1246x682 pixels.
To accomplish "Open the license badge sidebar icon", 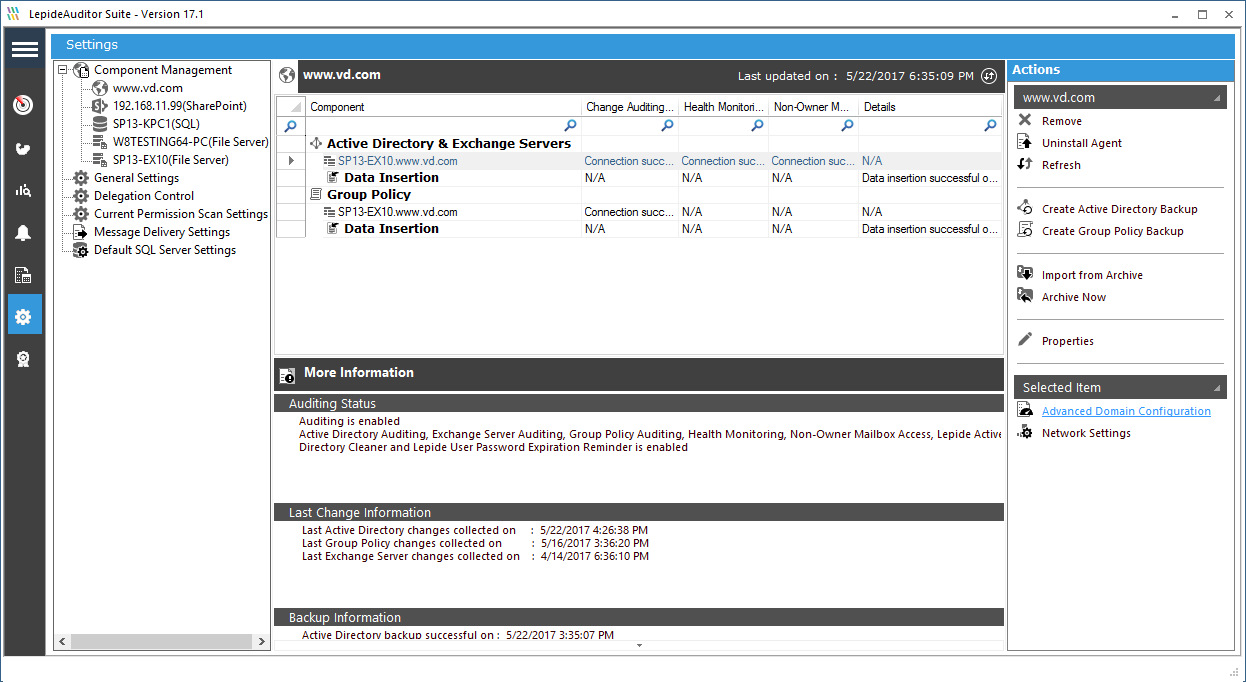I will click(x=24, y=359).
